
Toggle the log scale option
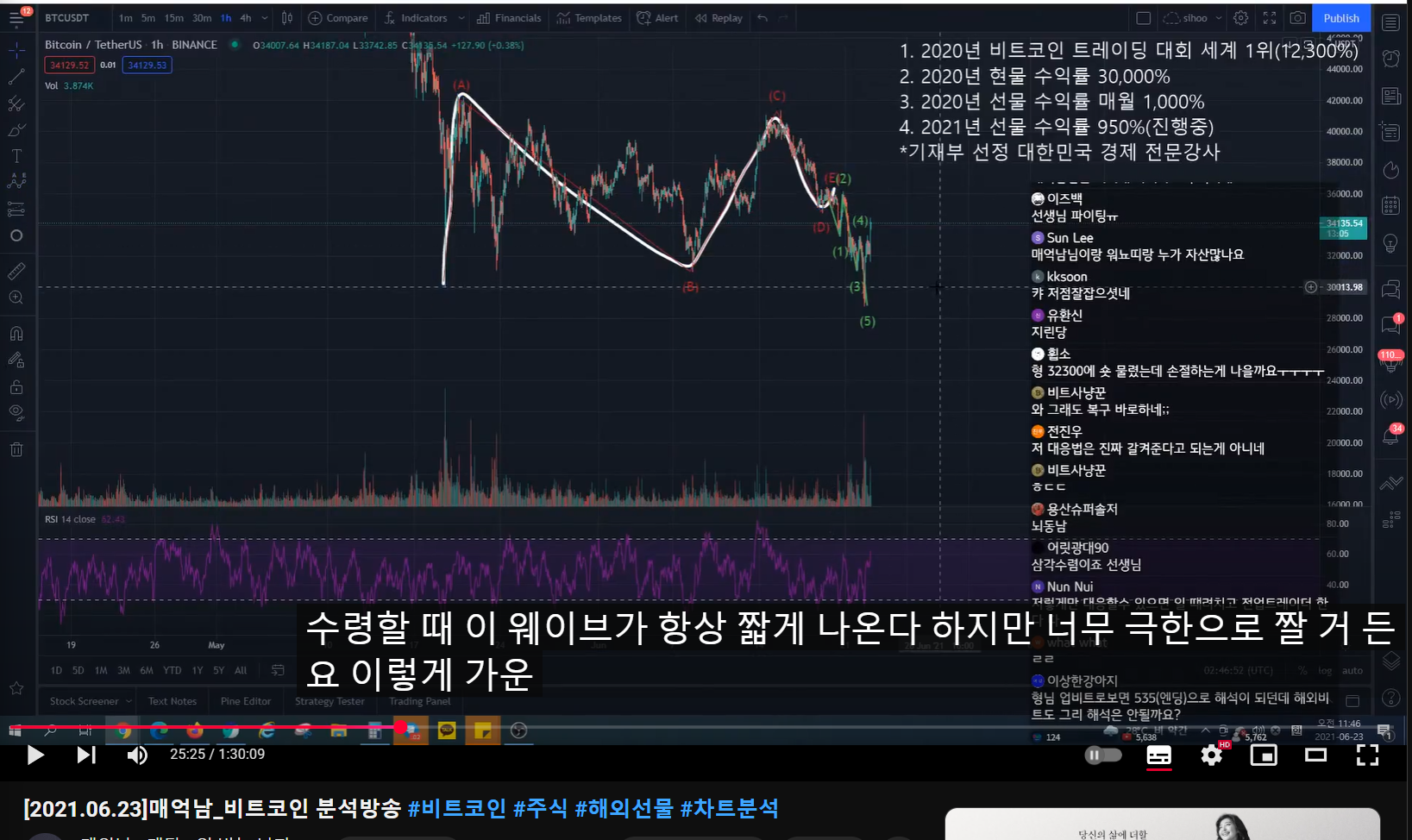pos(1325,670)
